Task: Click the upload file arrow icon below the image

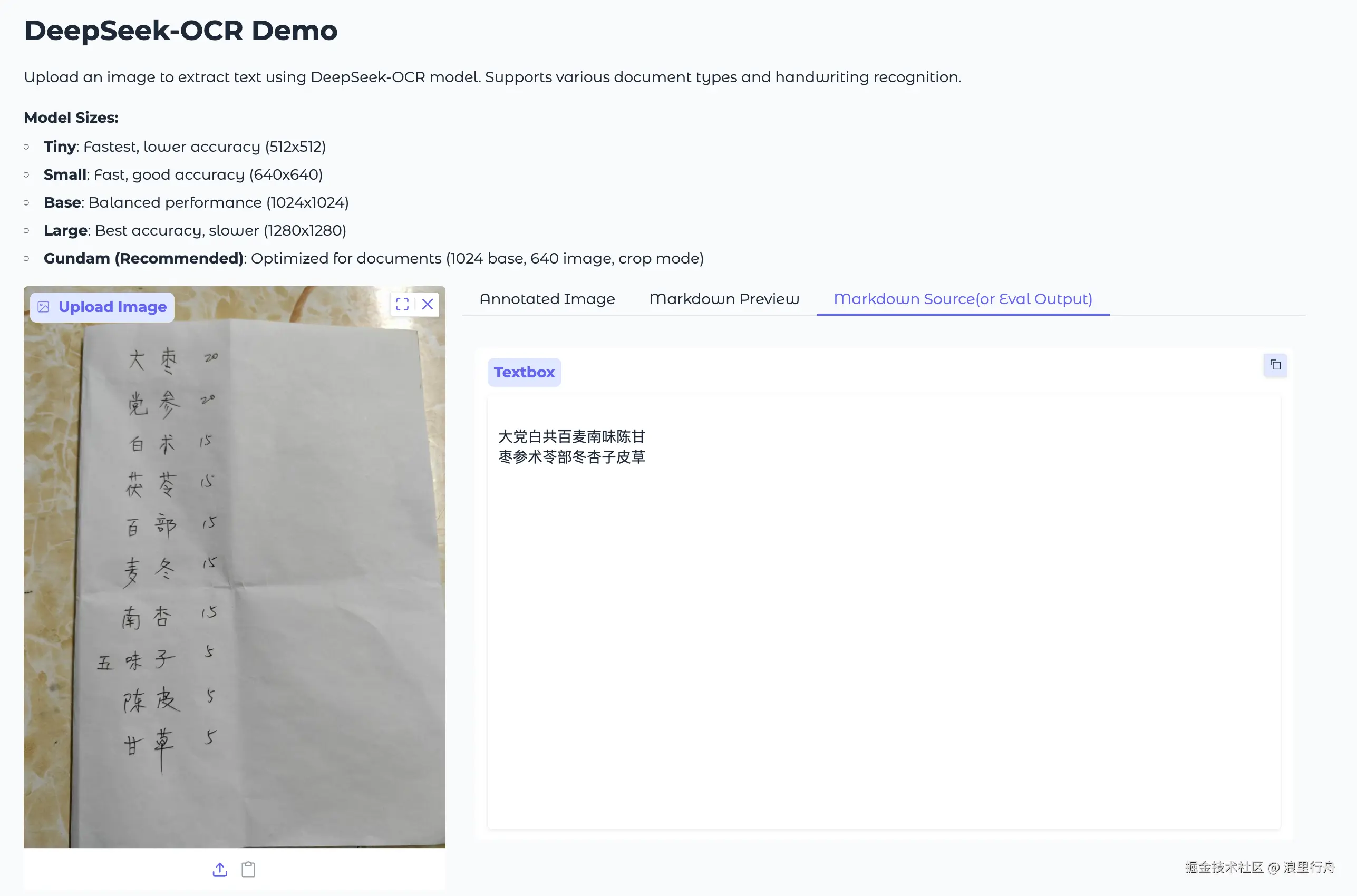Action: (220, 869)
